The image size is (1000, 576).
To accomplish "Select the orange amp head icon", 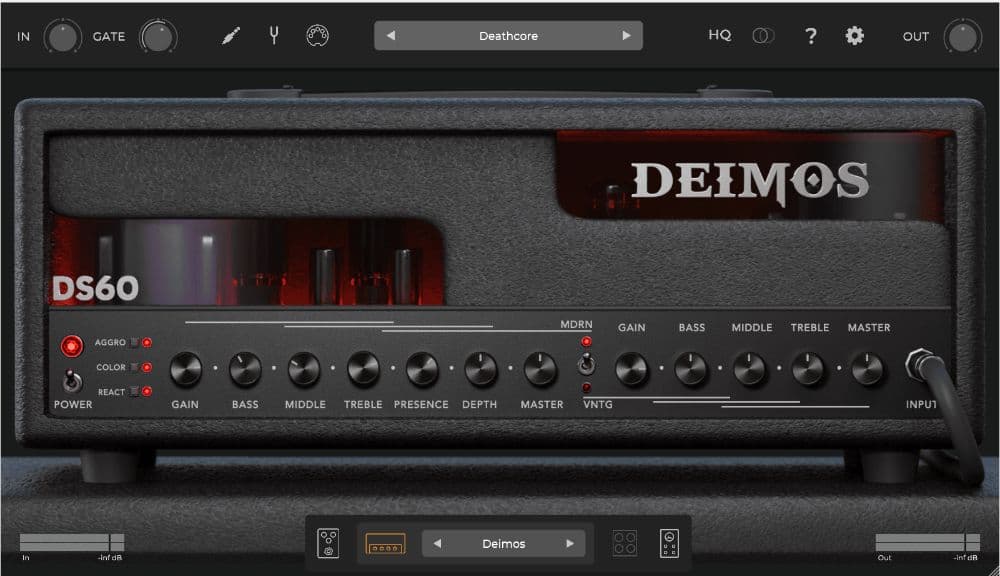I will click(x=385, y=544).
